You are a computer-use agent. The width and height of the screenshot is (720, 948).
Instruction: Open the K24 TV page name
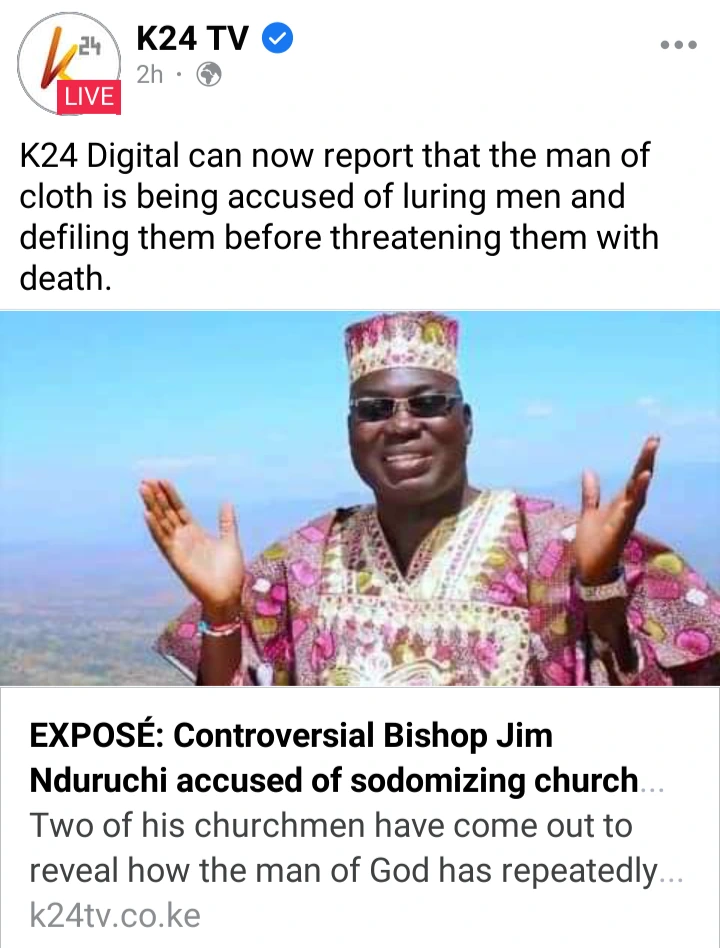[193, 38]
